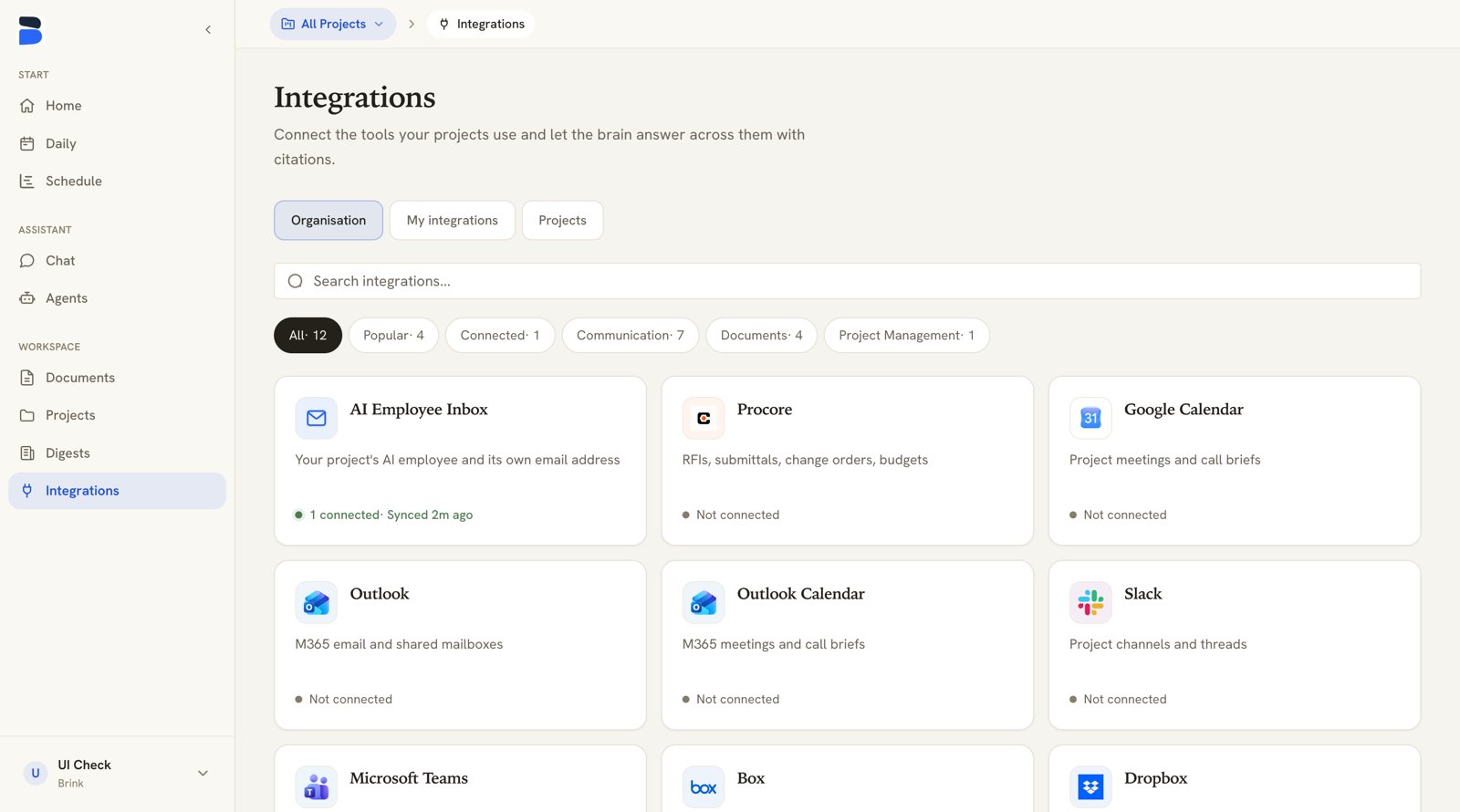Click the Procore logo icon
1460x812 pixels.
pos(704,418)
